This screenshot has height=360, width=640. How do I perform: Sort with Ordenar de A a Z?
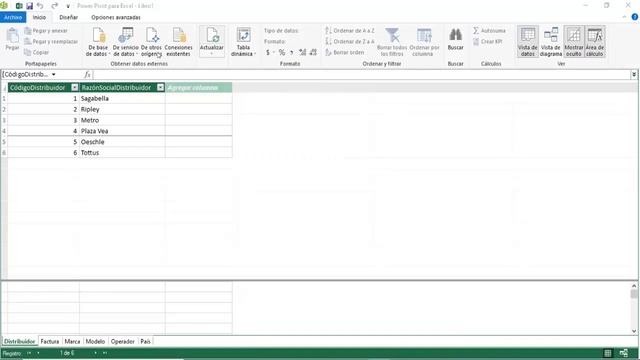(x=350, y=31)
